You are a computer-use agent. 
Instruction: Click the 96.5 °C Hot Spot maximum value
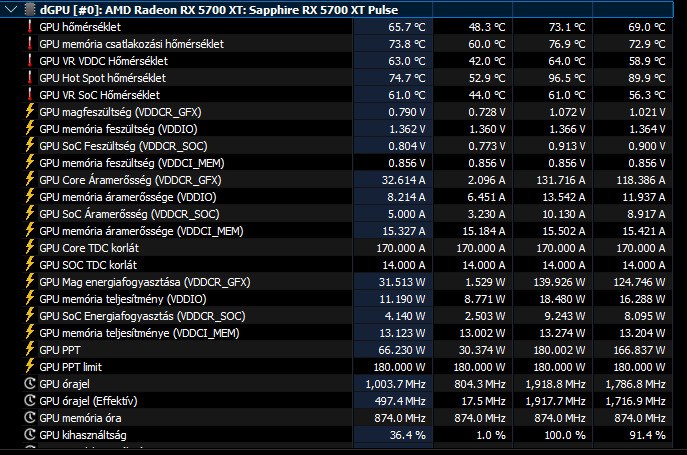(567, 78)
